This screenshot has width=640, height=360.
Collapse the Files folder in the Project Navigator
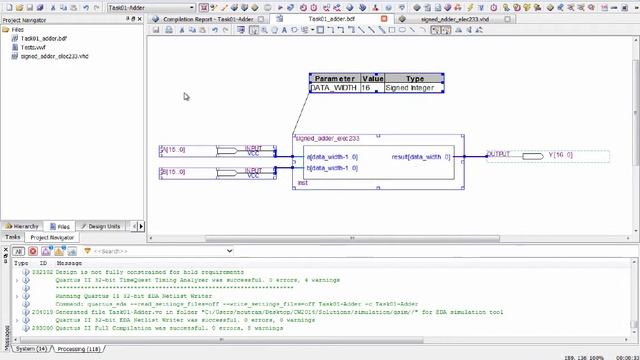[6, 29]
